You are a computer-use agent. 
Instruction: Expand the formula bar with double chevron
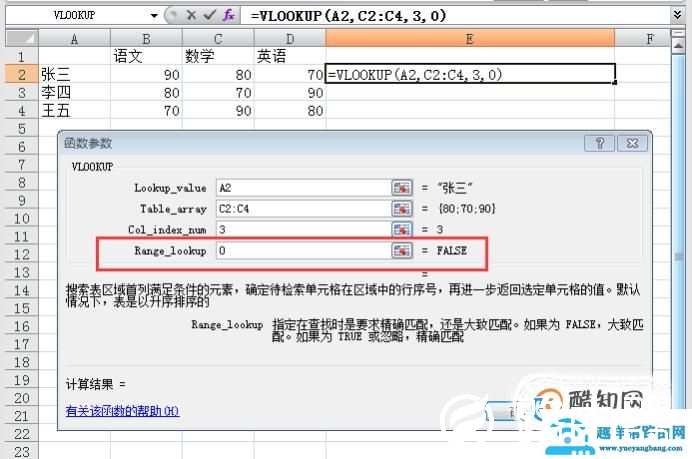tap(677, 15)
